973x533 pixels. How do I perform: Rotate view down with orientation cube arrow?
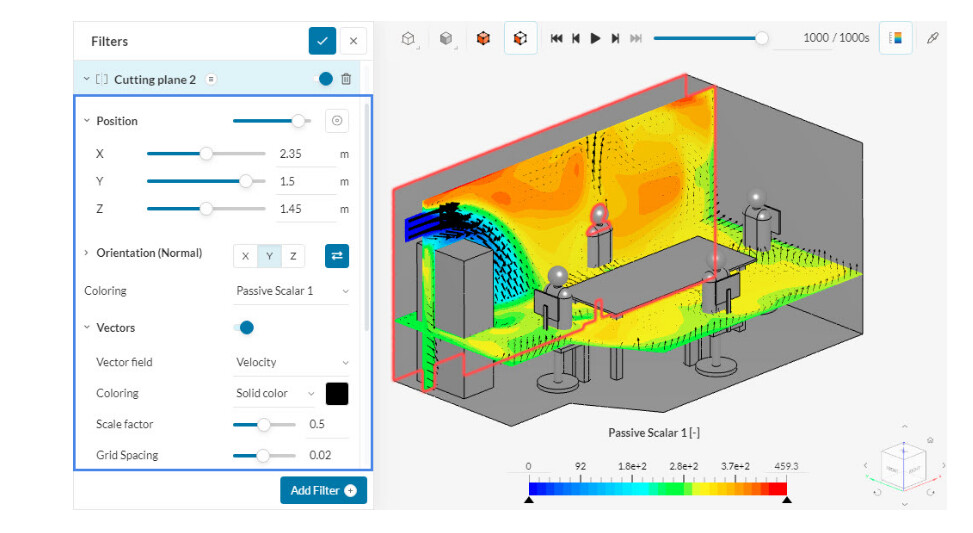pyautogui.click(x=904, y=504)
